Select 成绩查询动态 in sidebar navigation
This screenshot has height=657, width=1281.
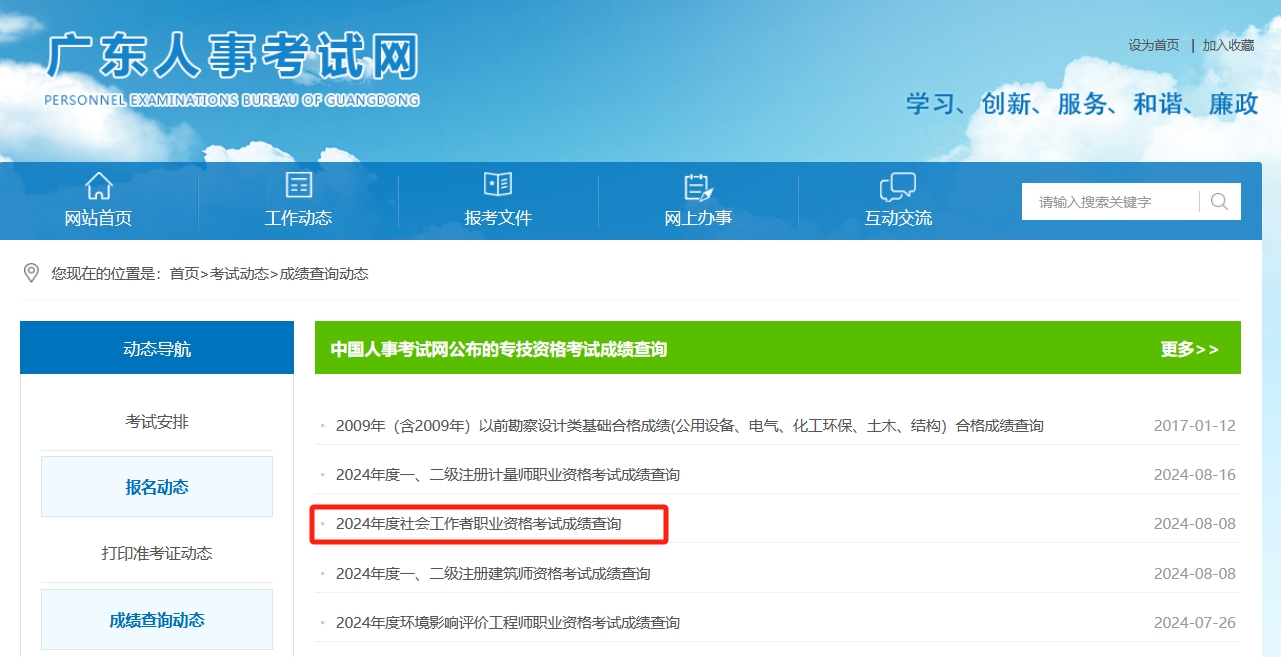pos(157,620)
